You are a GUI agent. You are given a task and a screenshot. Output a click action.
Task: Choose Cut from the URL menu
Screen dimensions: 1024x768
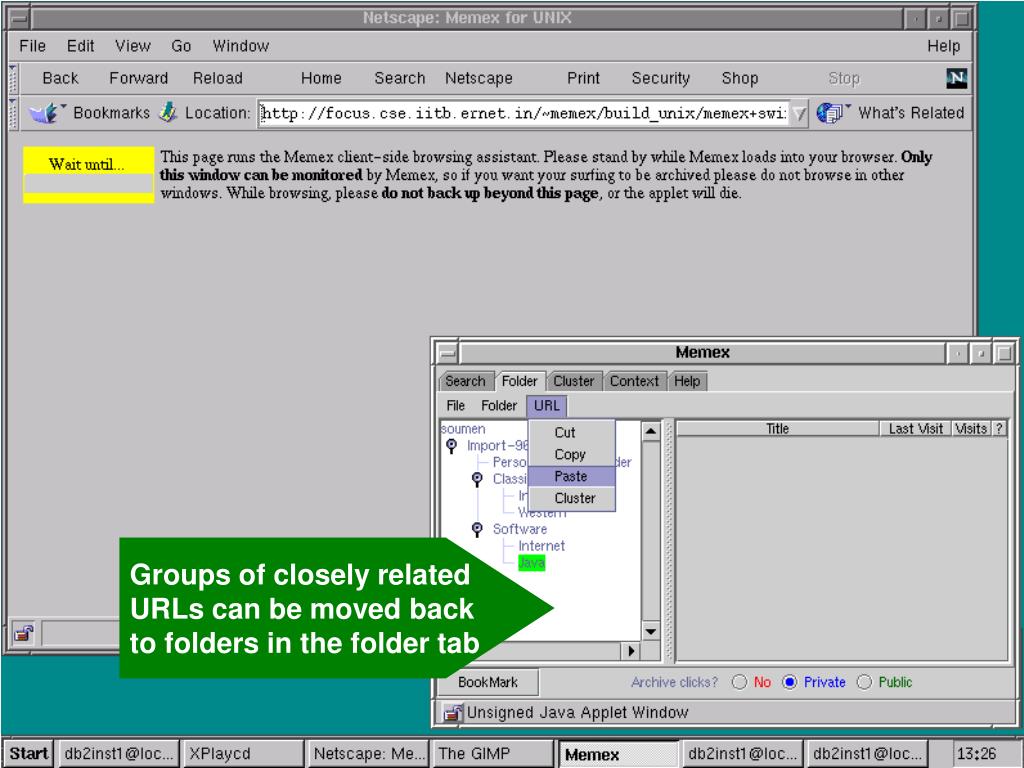(x=571, y=432)
